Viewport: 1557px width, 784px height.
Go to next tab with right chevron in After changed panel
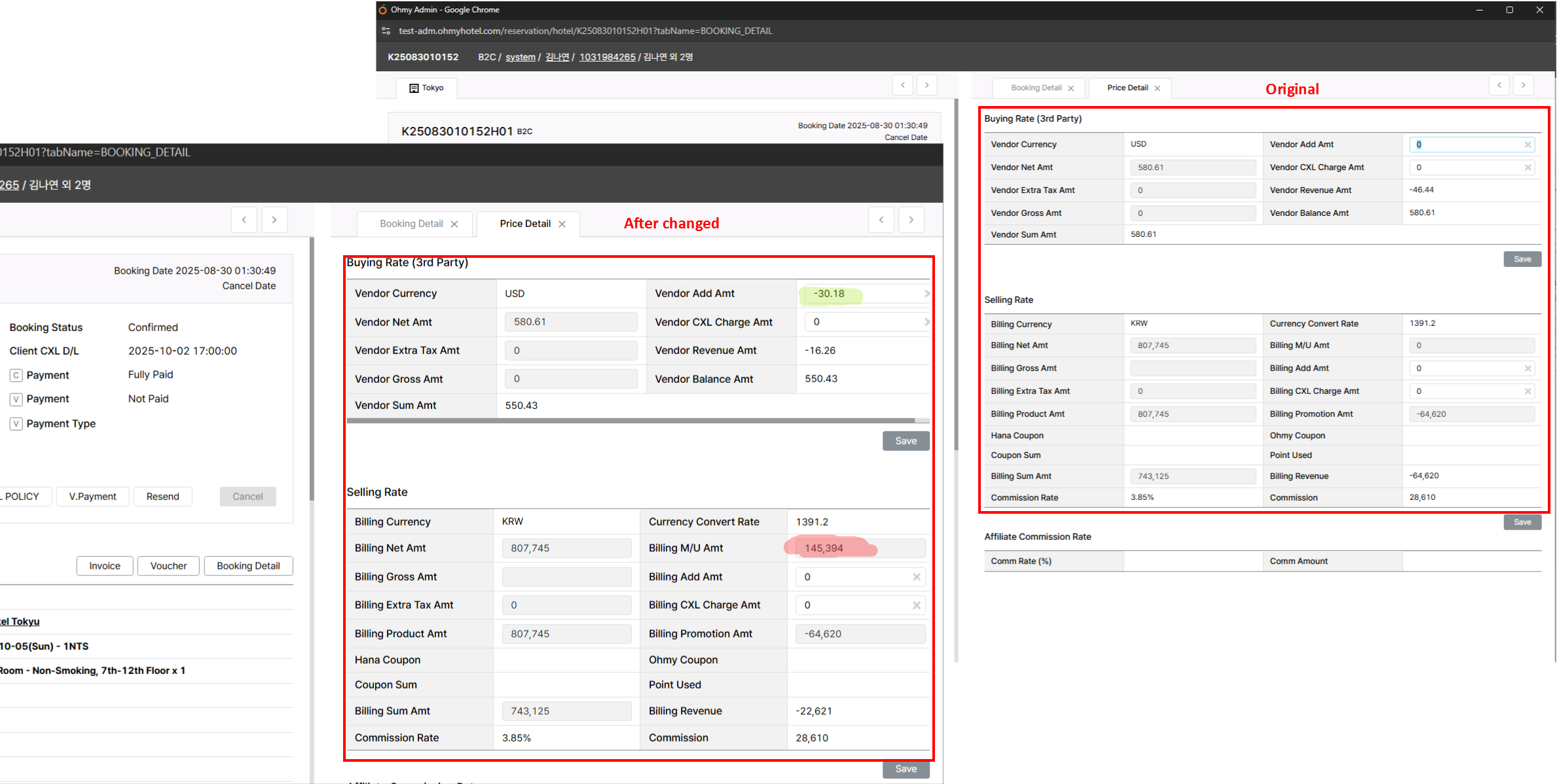(x=911, y=220)
